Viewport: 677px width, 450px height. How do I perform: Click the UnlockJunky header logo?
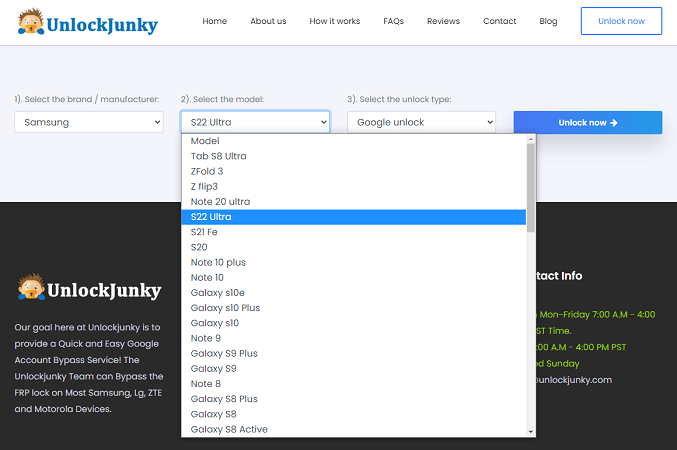[x=88, y=22]
